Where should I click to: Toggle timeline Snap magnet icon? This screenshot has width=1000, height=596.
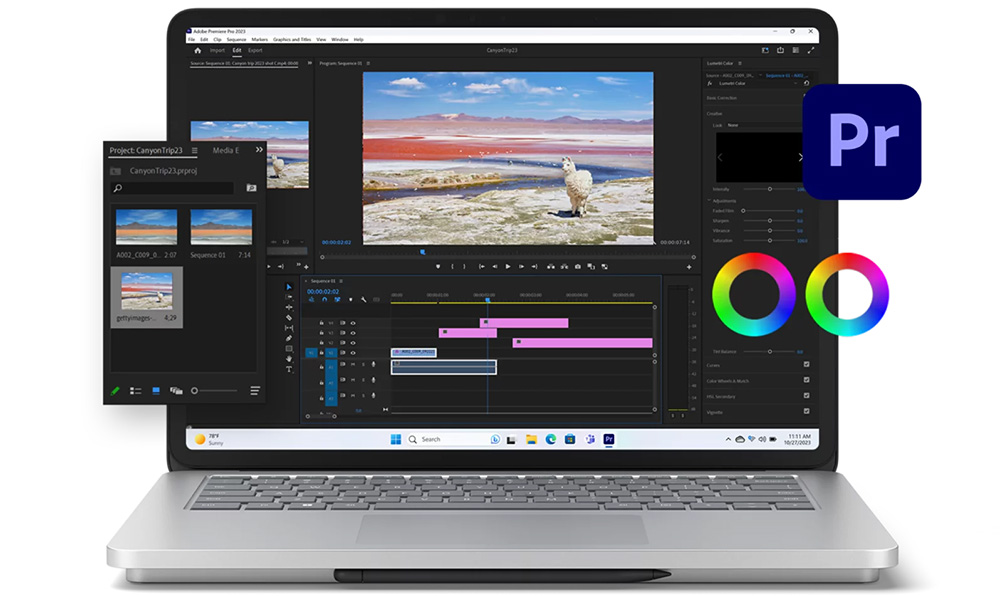(324, 300)
